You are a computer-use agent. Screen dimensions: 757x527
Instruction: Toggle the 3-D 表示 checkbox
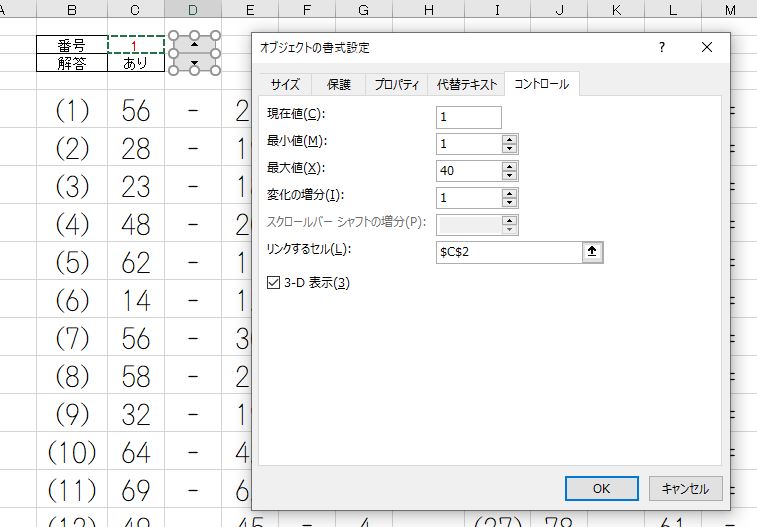tap(273, 282)
